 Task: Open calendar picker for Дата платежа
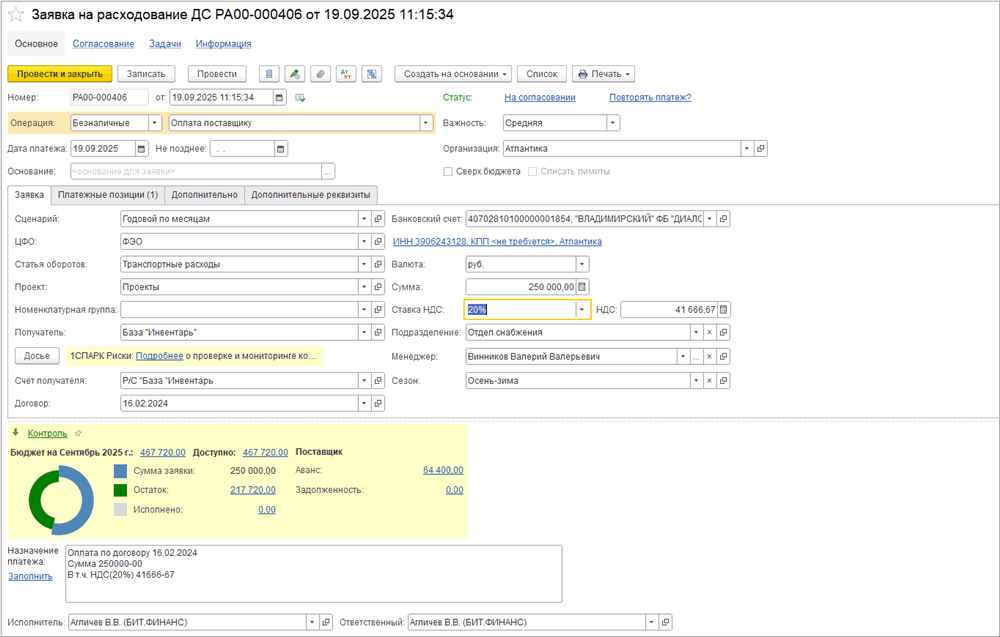pyautogui.click(x=142, y=149)
